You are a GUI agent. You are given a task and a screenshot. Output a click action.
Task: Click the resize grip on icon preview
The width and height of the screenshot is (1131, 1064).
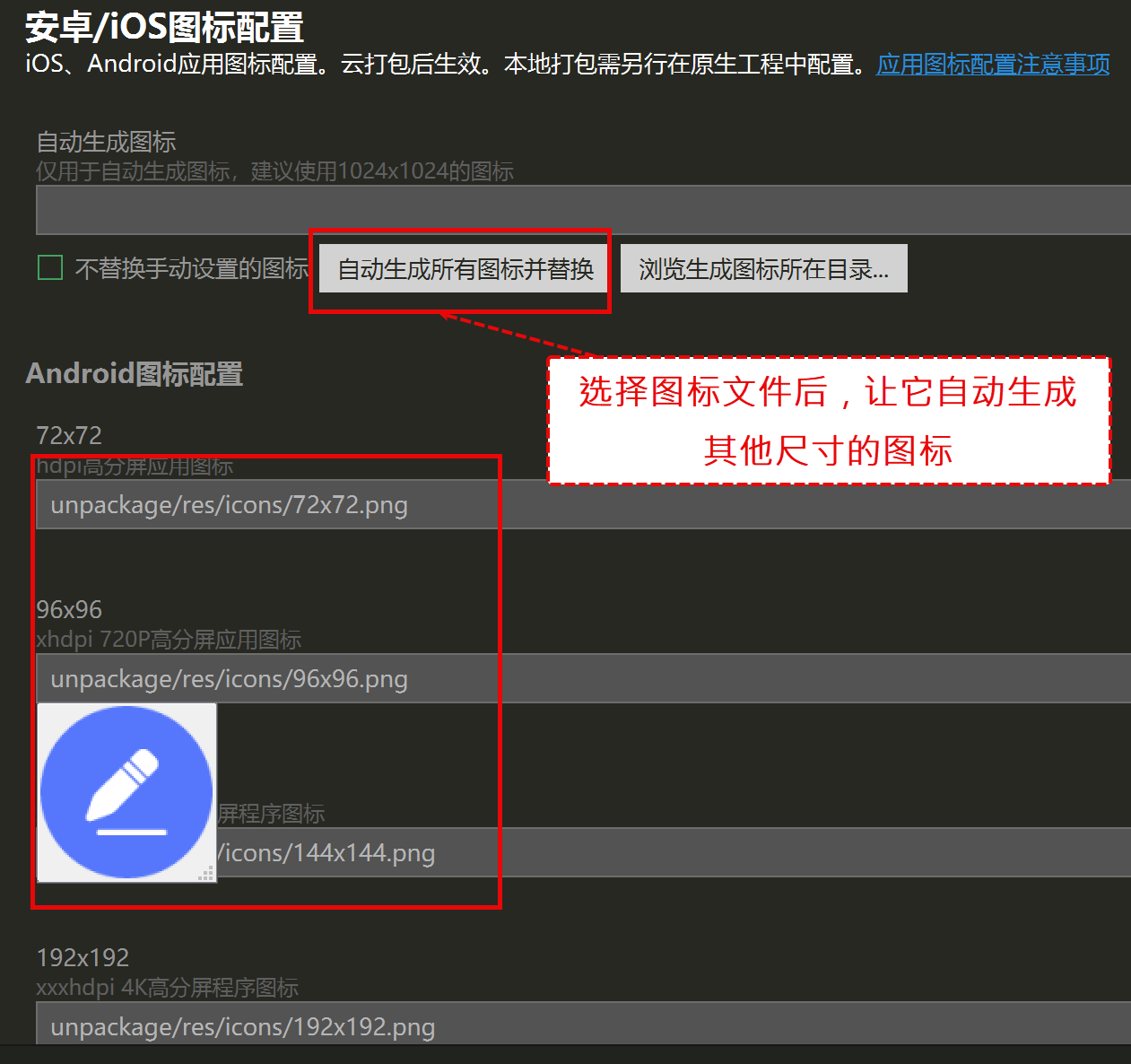pyautogui.click(x=207, y=873)
